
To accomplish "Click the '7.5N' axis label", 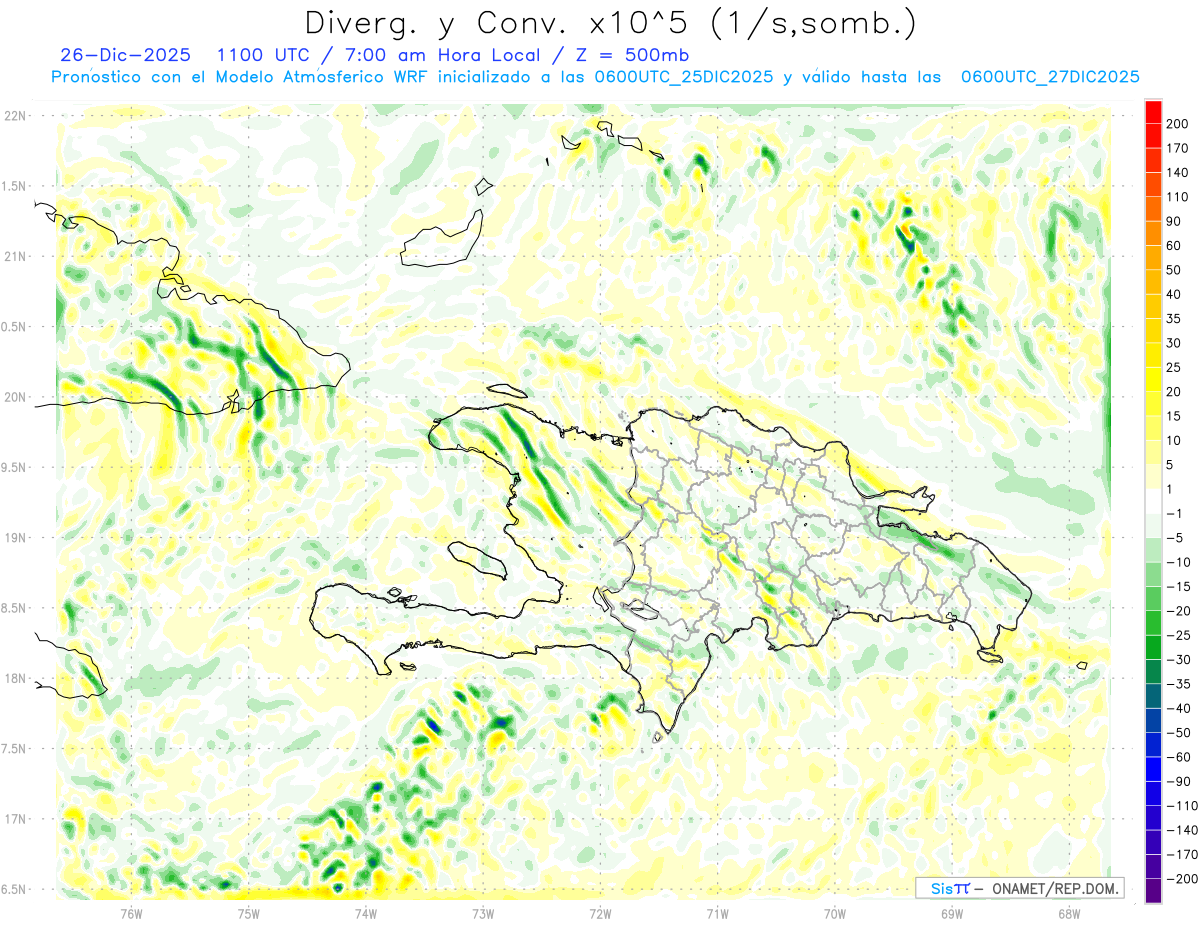I will tap(15, 748).
